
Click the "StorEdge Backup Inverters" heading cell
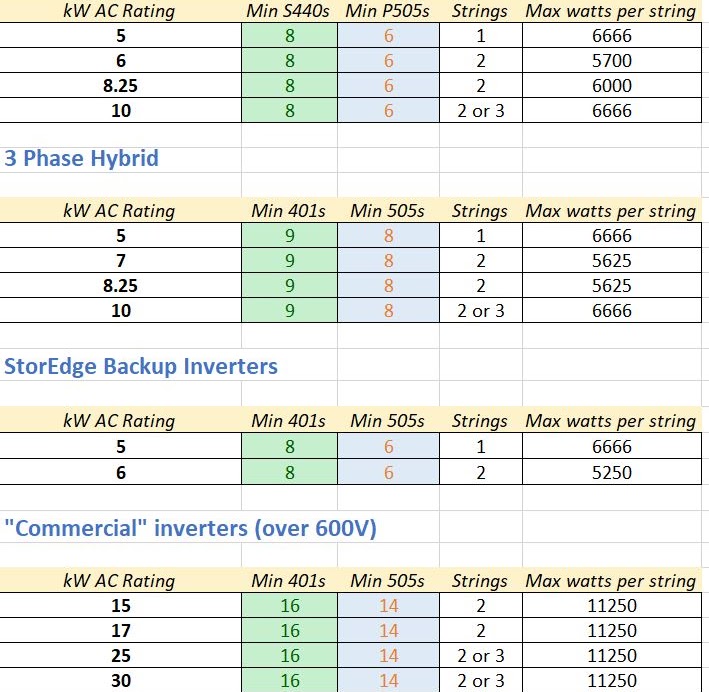point(141,366)
